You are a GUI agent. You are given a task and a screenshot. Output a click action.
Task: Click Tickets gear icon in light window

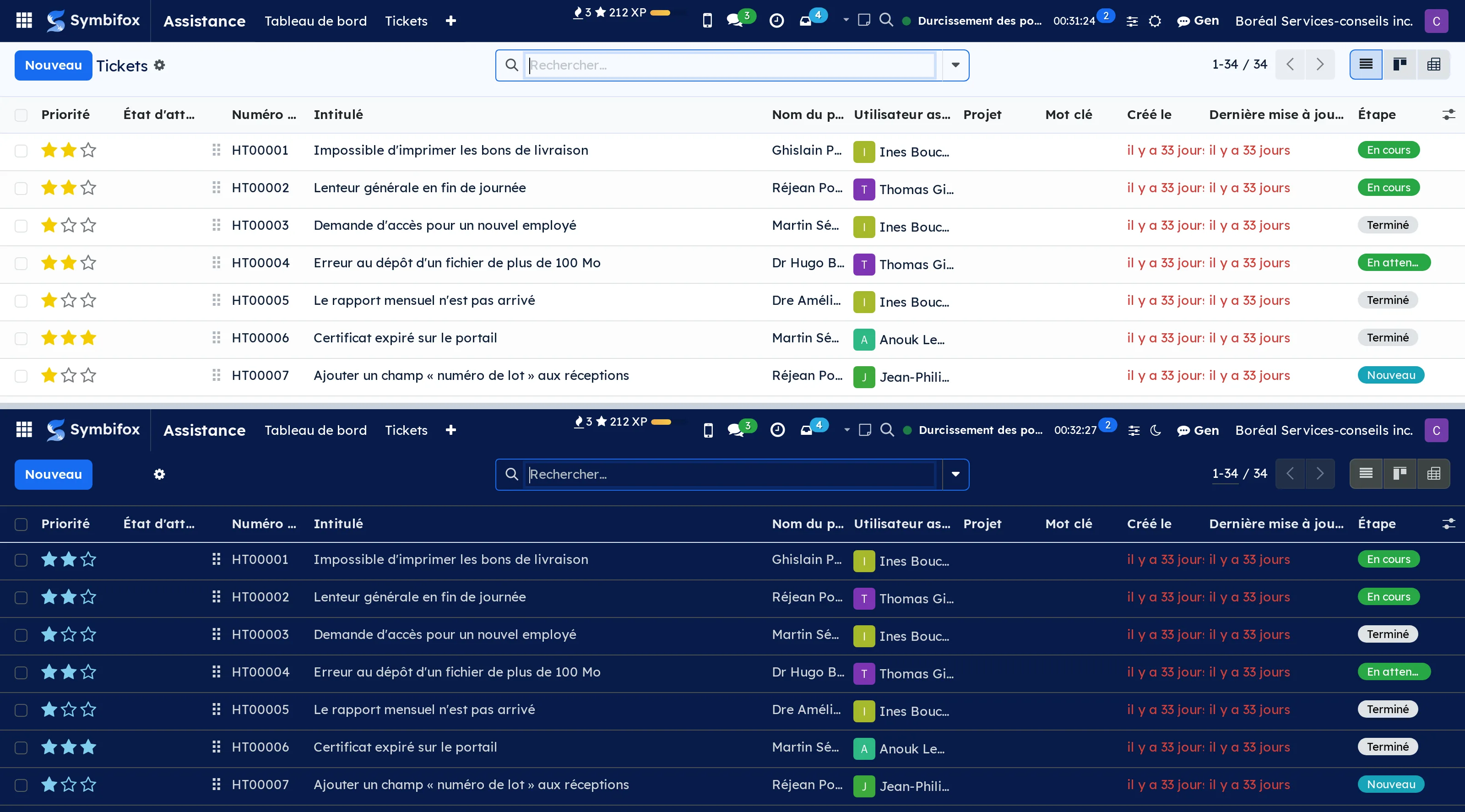point(160,65)
